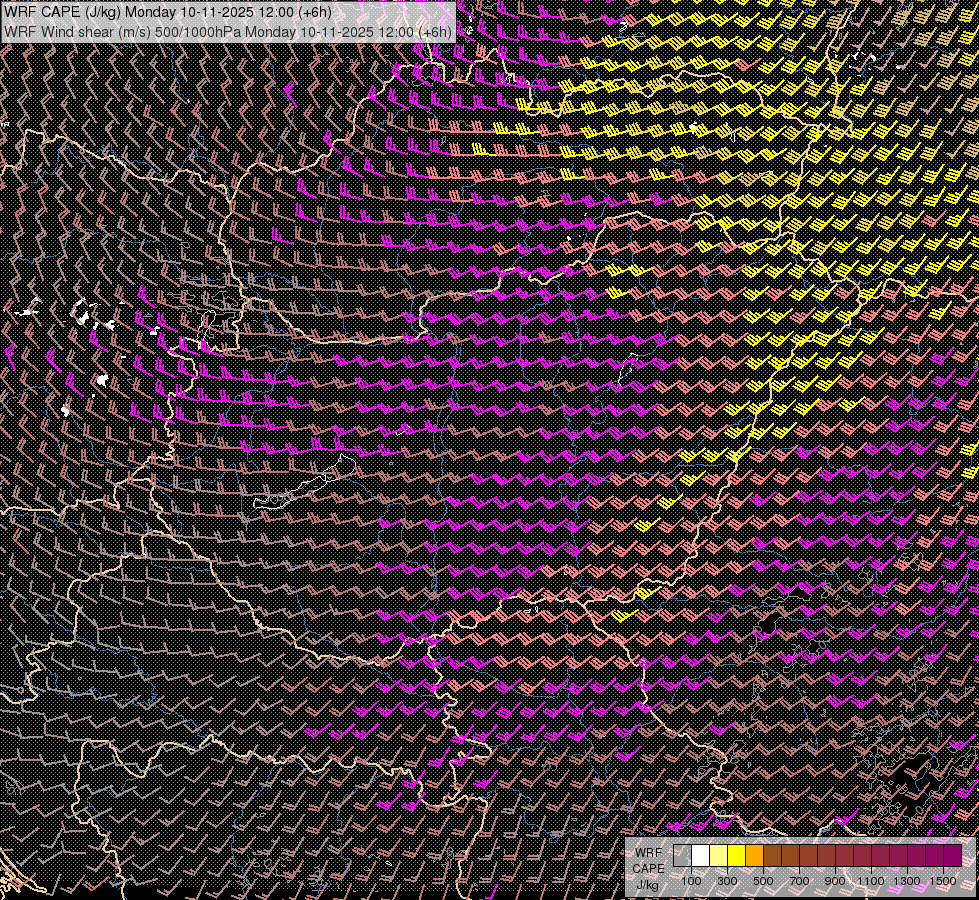The image size is (979, 900).
Task: Click the 1300 colorbar tick label
Action: click(907, 880)
